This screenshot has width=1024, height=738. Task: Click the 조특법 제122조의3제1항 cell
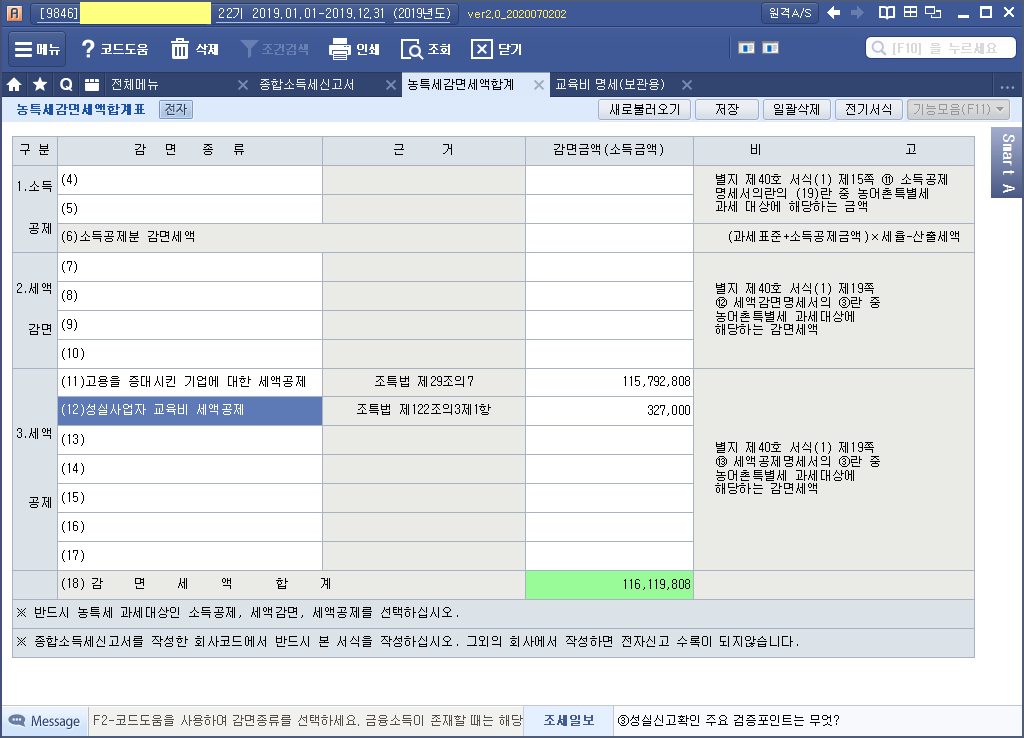tap(424, 411)
